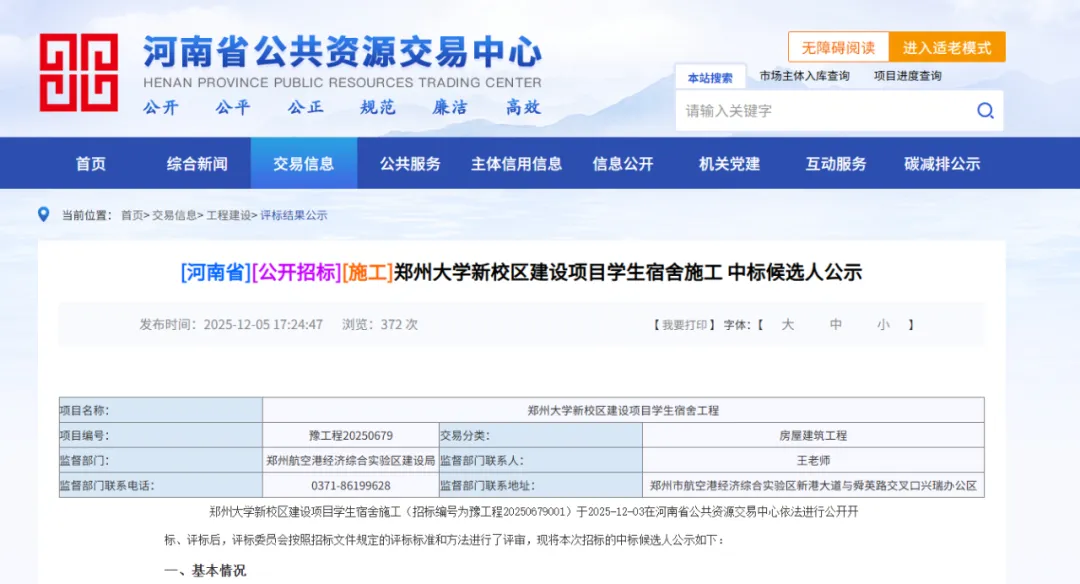The image size is (1080, 584).
Task: Set font size to 大
Action: point(788,324)
